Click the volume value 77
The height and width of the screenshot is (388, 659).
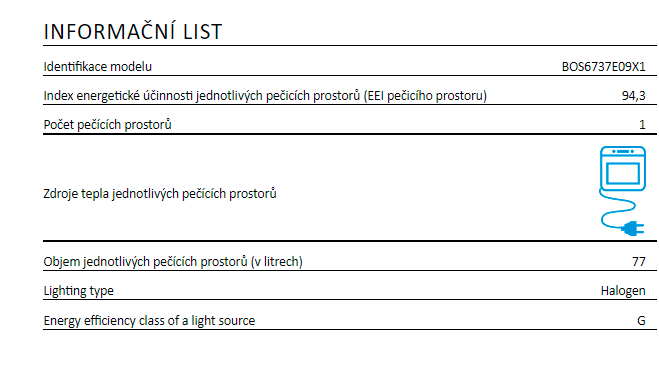[639, 262]
